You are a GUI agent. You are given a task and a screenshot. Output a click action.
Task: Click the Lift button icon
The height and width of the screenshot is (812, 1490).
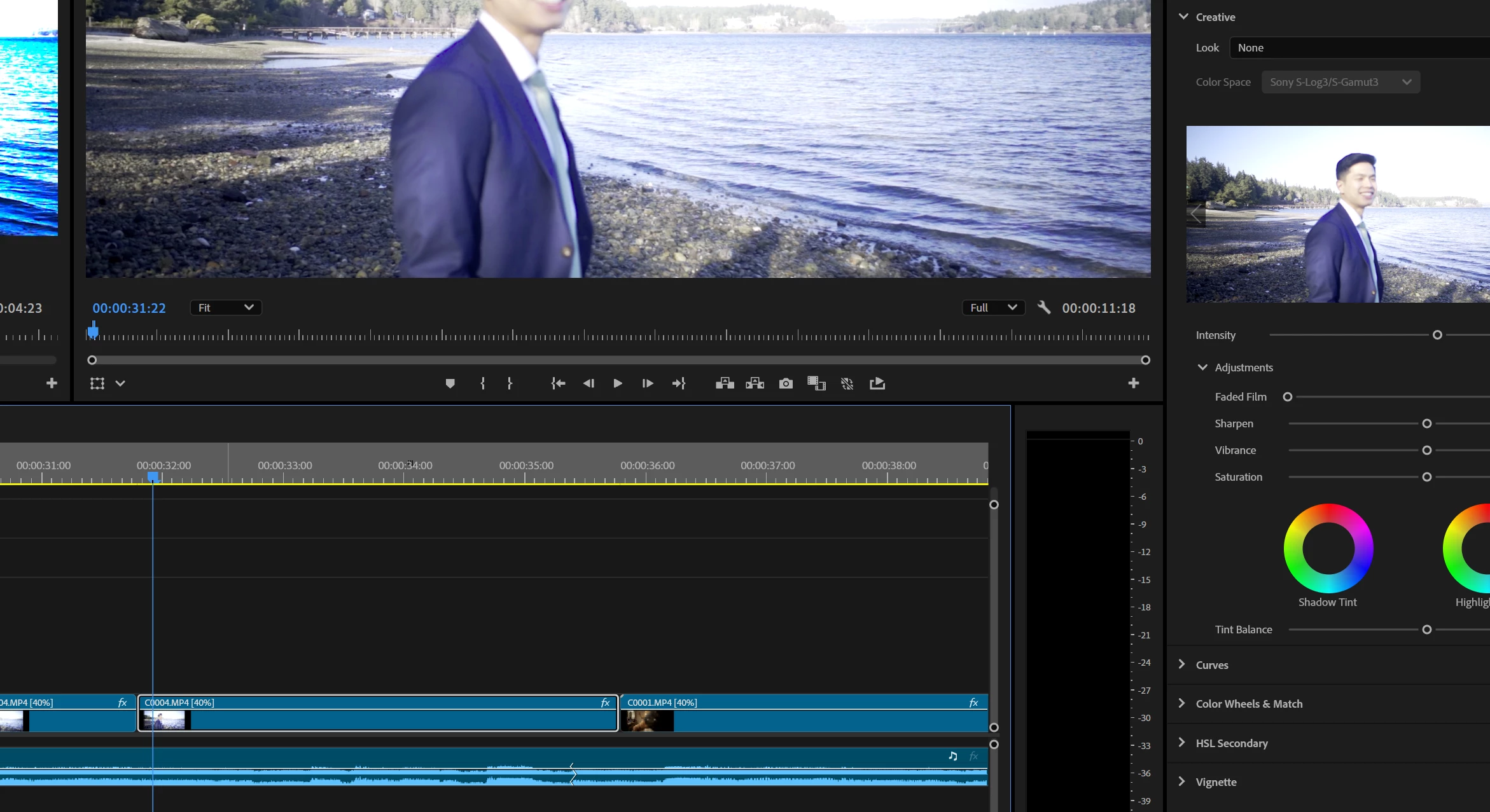[725, 383]
